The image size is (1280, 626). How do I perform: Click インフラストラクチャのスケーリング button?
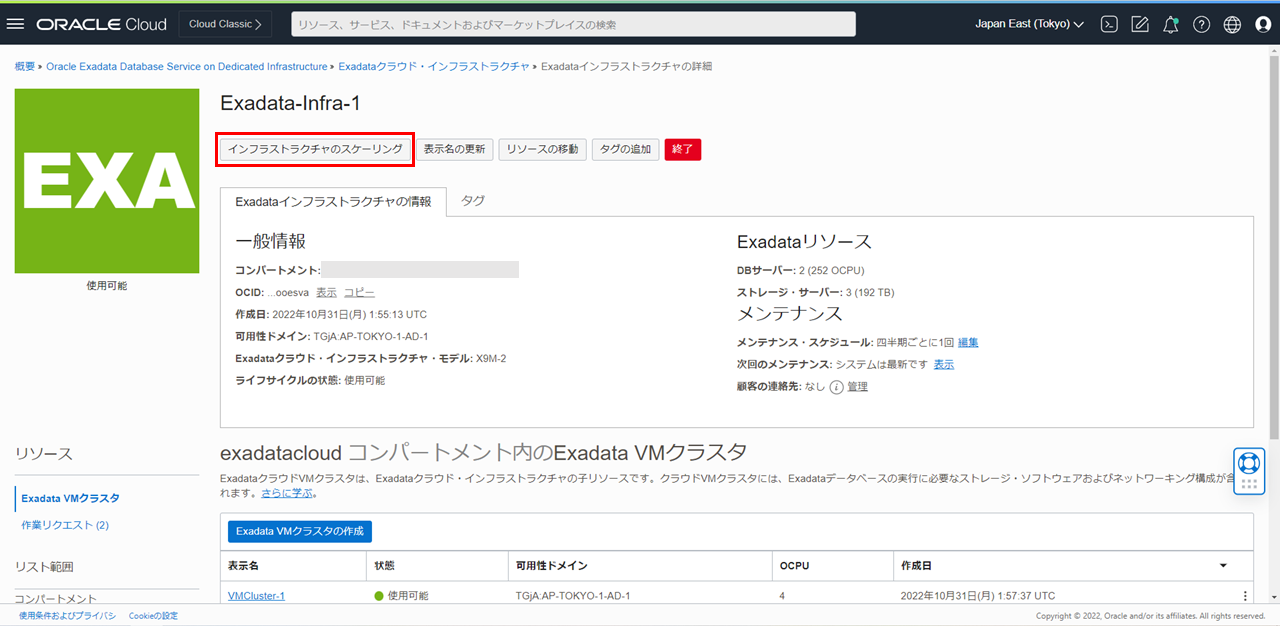315,149
